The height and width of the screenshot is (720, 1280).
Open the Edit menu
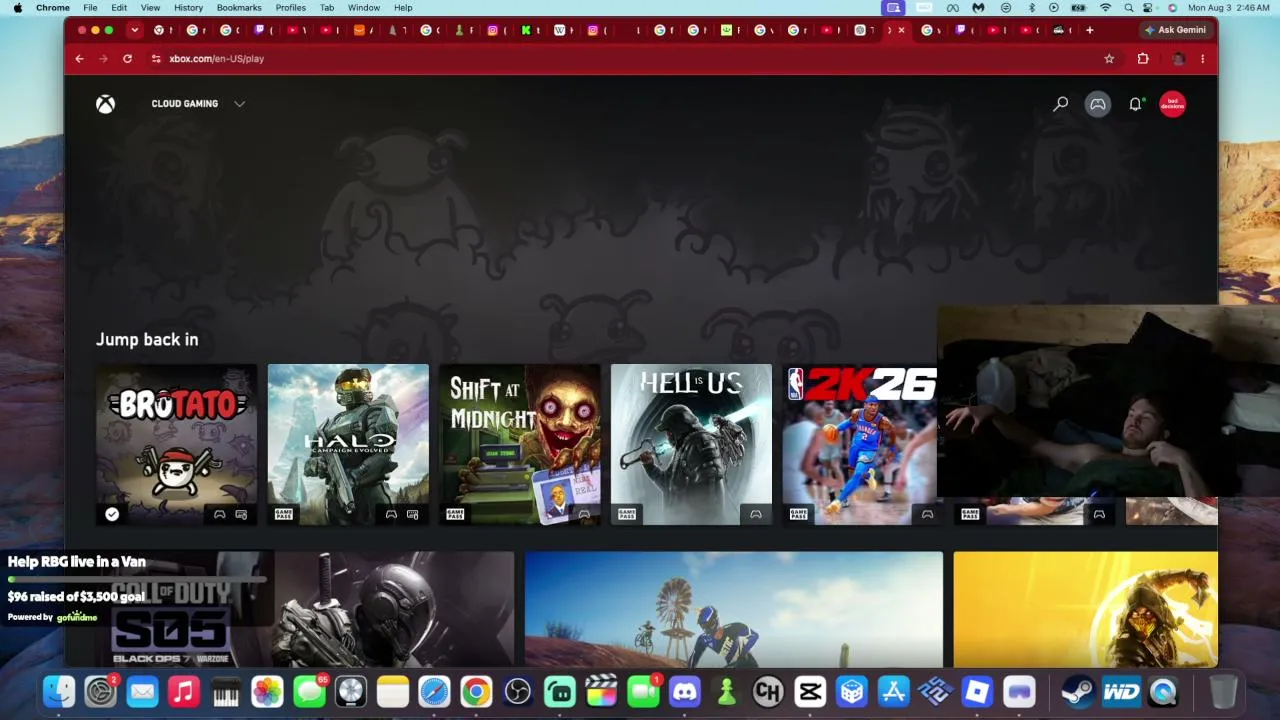tap(119, 8)
